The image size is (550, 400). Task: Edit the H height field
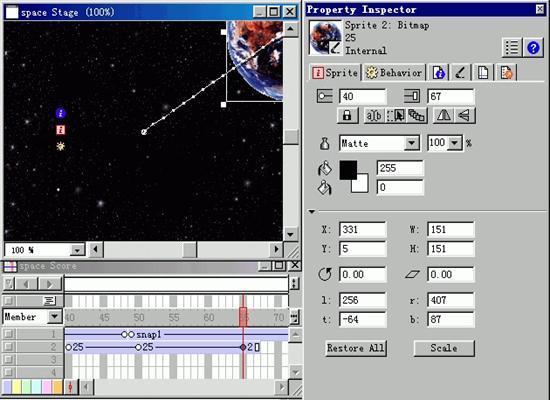coord(450,249)
